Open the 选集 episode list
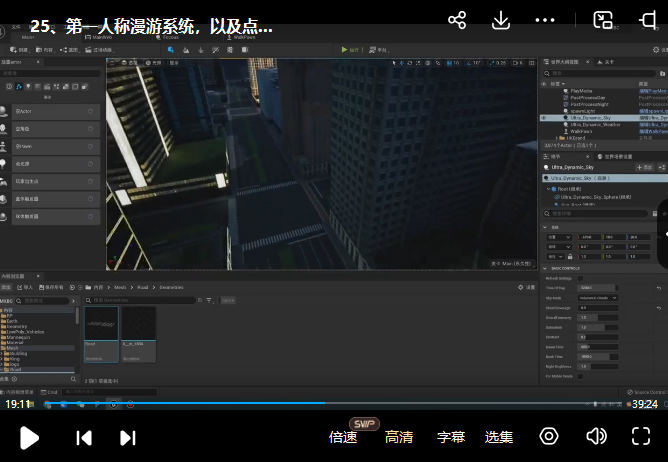668x462 pixels. [499, 437]
